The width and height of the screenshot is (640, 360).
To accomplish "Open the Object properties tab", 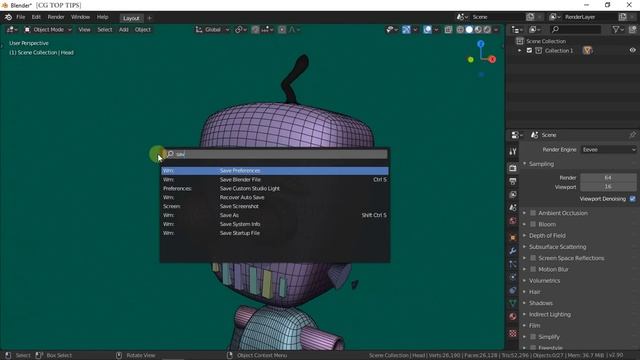I will pyautogui.click(x=513, y=238).
